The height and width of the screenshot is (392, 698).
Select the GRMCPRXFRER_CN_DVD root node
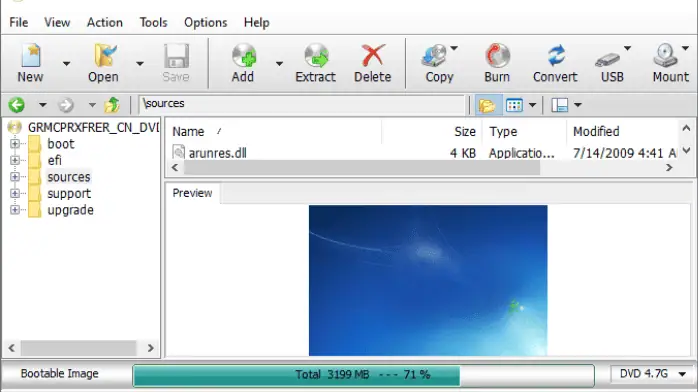[x=93, y=127]
